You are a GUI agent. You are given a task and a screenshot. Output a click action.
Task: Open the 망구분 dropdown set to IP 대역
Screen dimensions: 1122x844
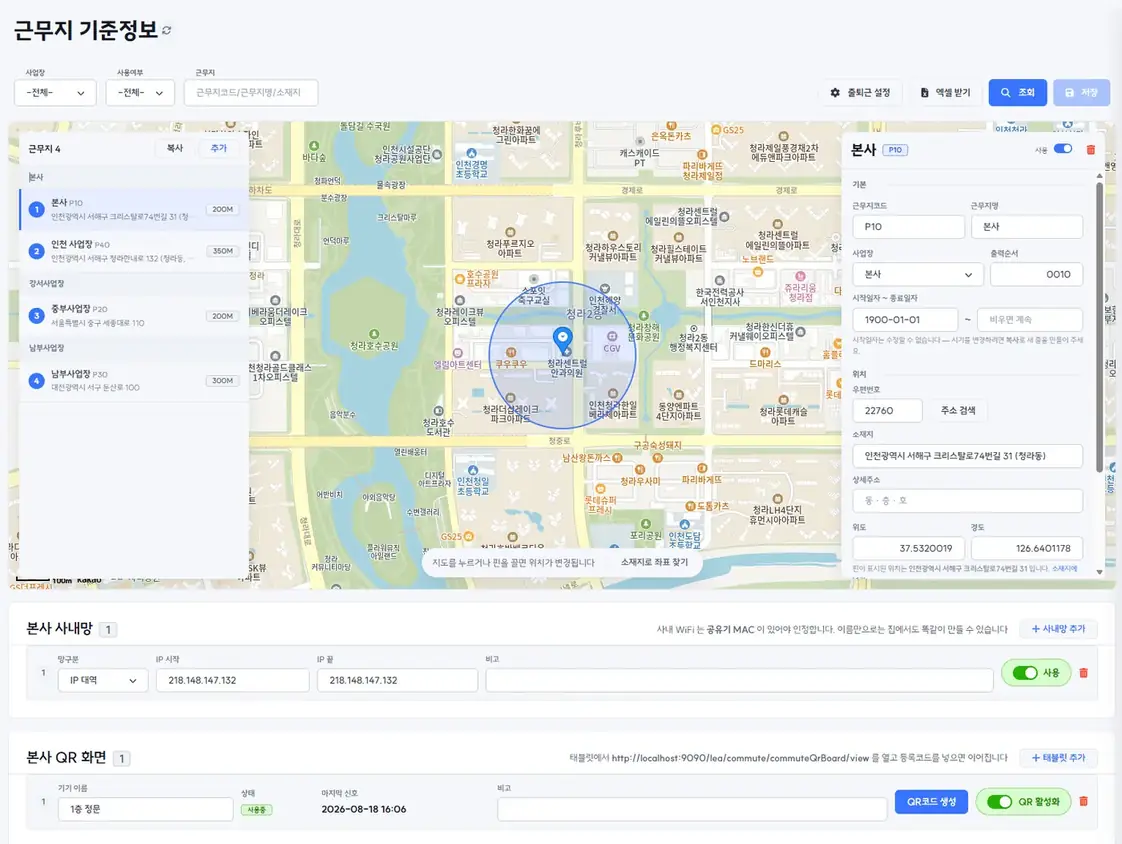[103, 680]
